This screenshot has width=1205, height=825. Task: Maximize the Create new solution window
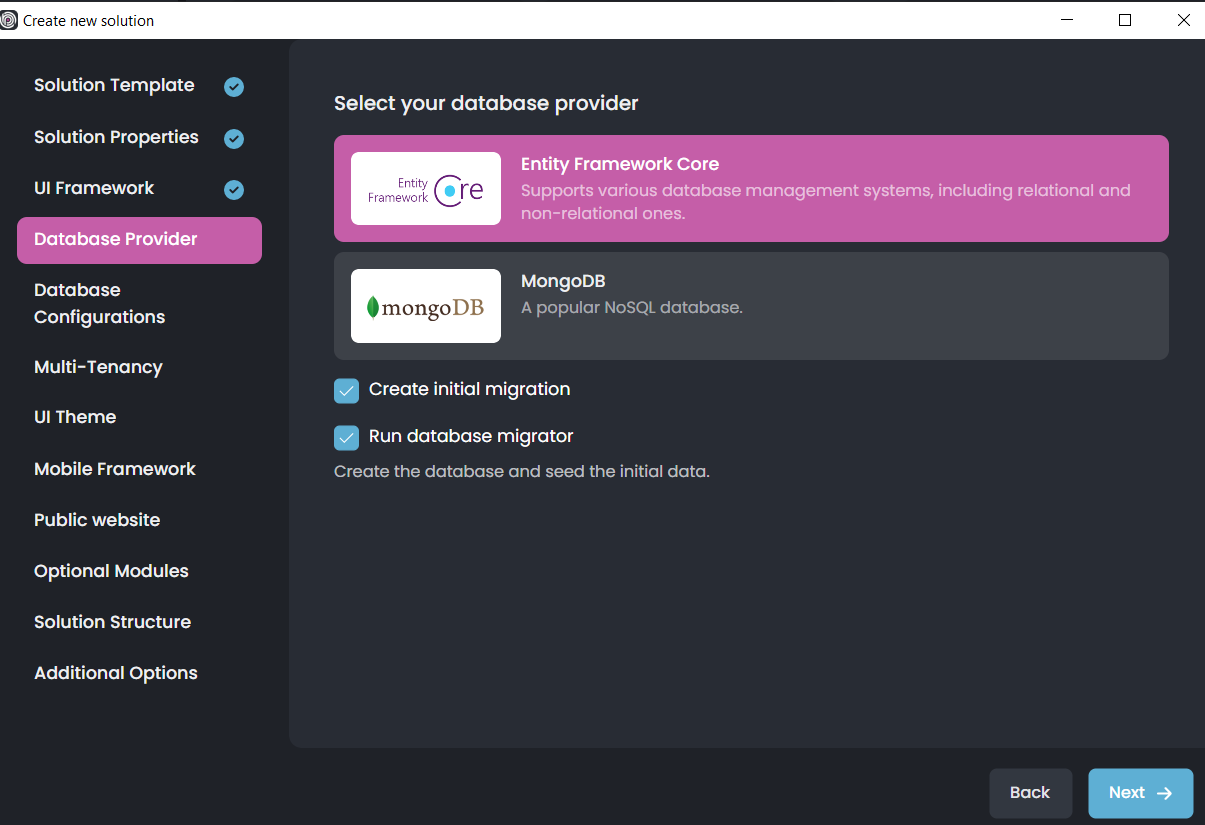1125,20
